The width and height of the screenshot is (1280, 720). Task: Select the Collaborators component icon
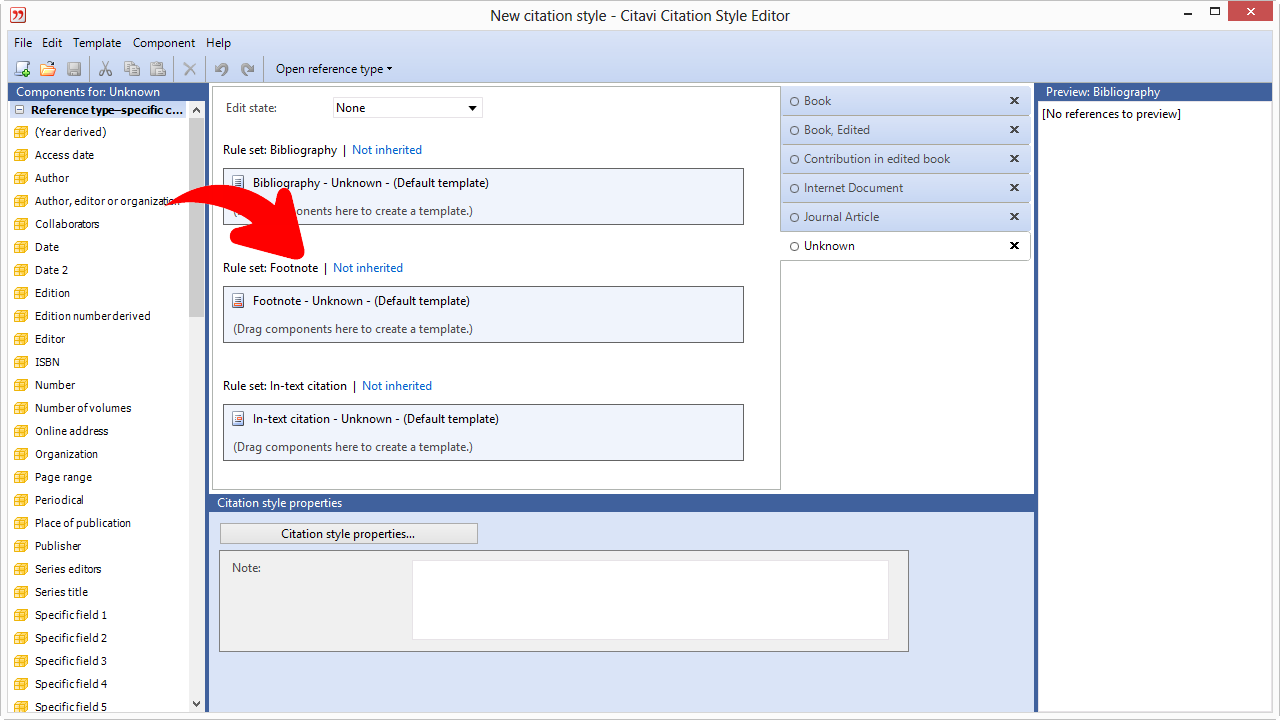pyautogui.click(x=20, y=224)
